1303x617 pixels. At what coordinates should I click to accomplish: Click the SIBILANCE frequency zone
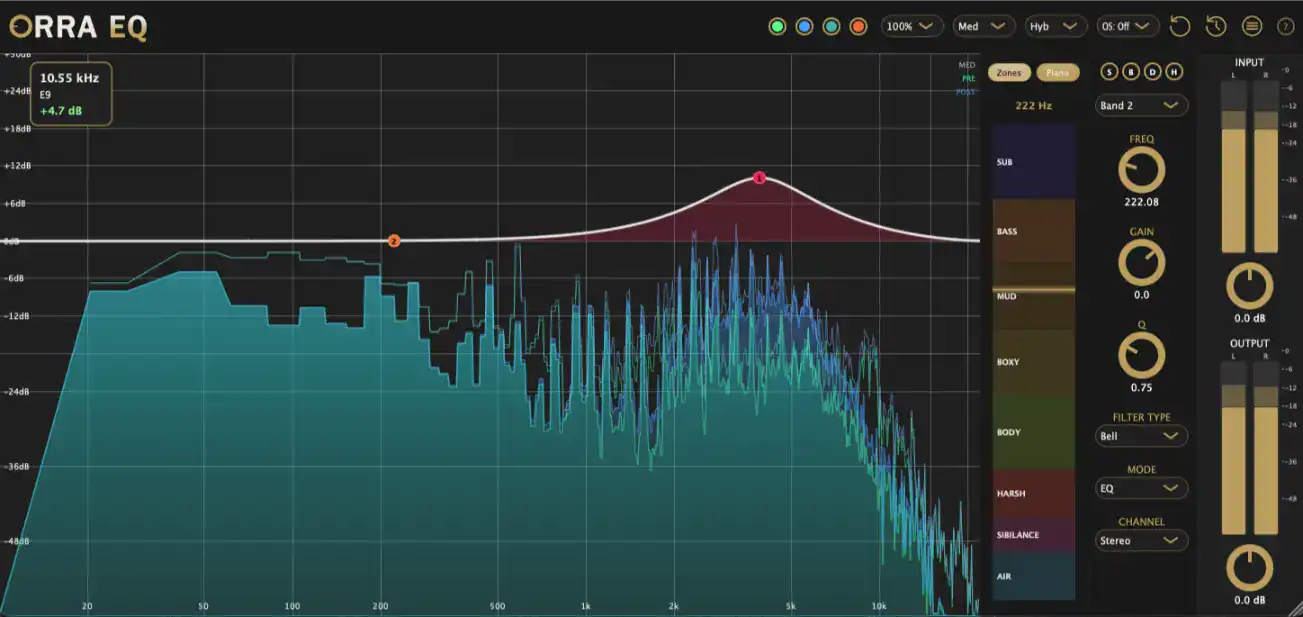[x=1034, y=535]
